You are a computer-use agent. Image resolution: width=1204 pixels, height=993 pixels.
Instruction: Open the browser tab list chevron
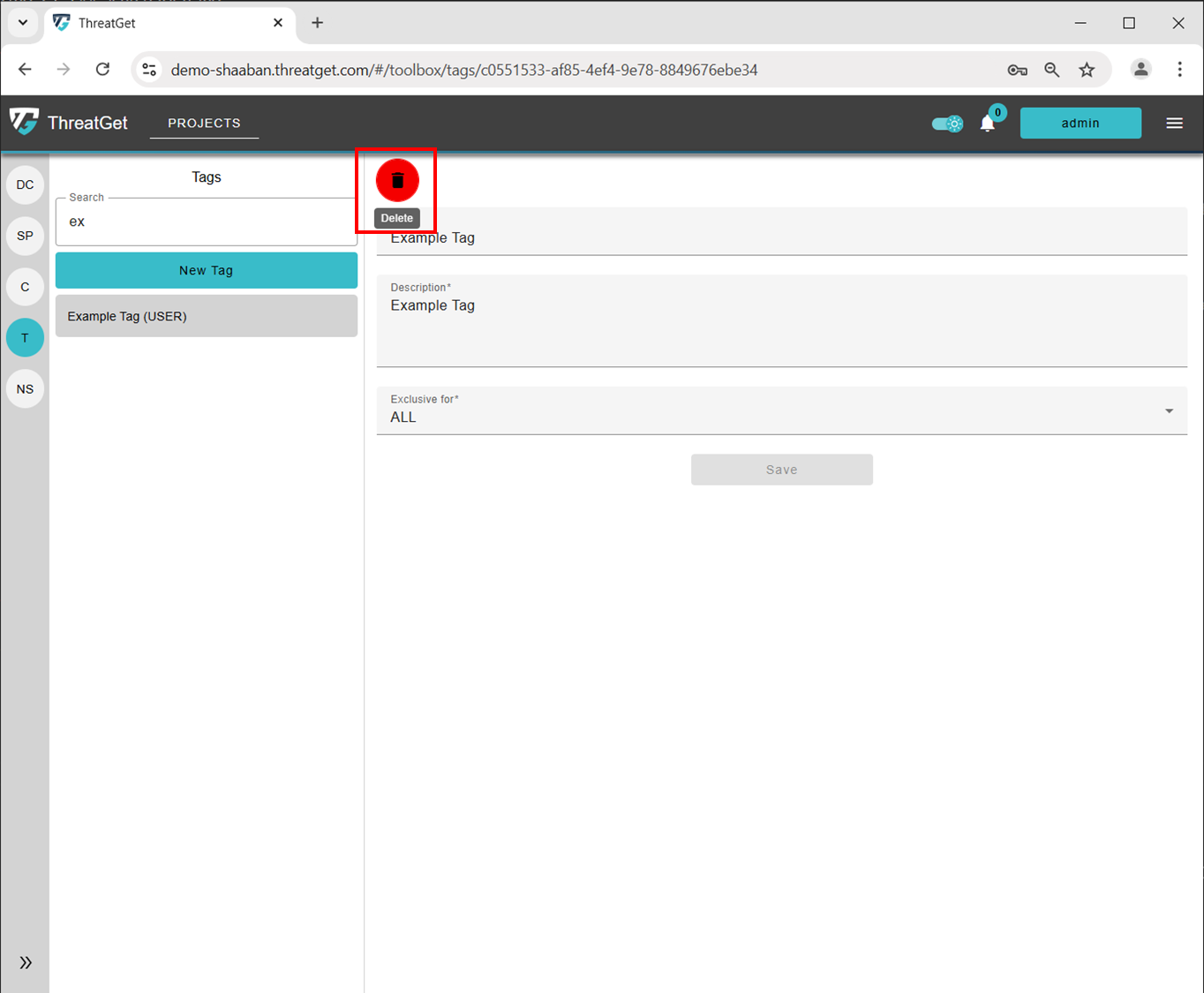pos(23,23)
